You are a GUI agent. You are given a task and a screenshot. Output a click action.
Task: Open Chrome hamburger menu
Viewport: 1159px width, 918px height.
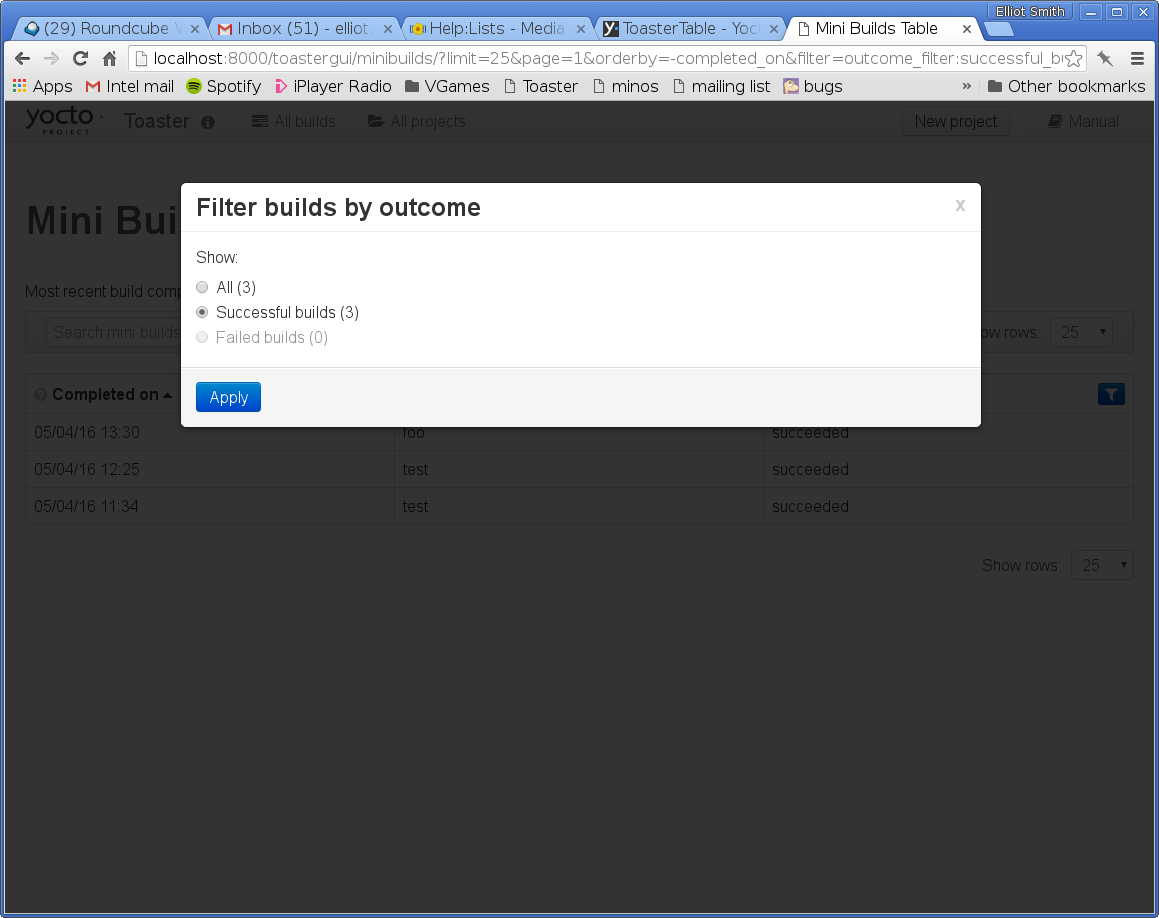pyautogui.click(x=1137, y=58)
